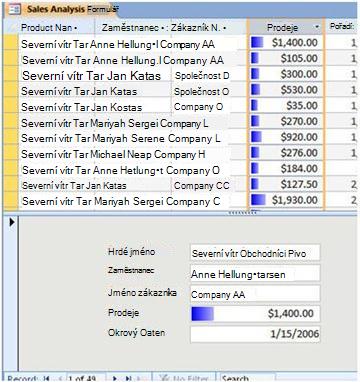The image size is (360, 382).
Task: Open the Prodeje column dropdown arrow
Action: [x=317, y=27]
